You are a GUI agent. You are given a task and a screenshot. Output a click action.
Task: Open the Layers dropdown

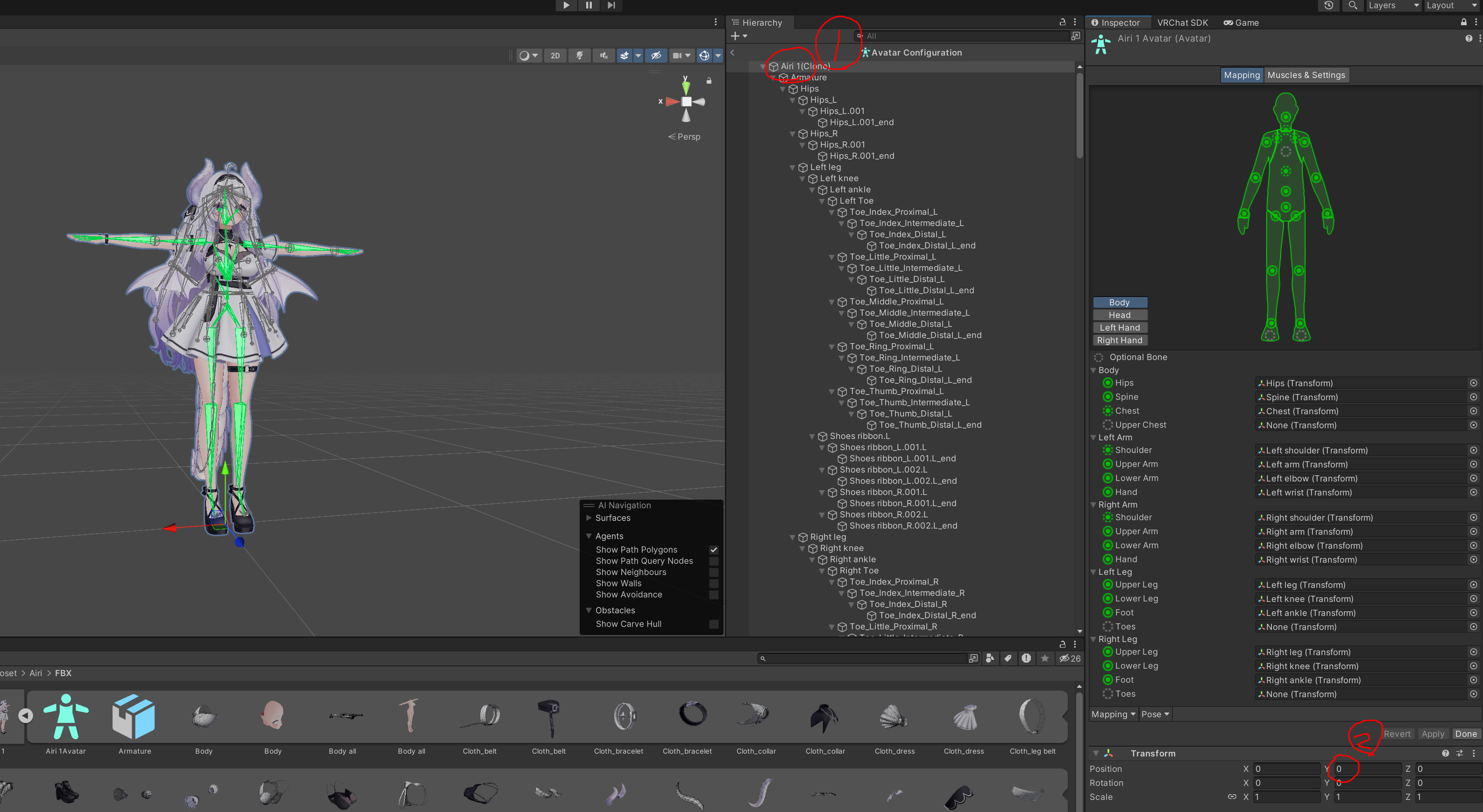click(x=1392, y=5)
